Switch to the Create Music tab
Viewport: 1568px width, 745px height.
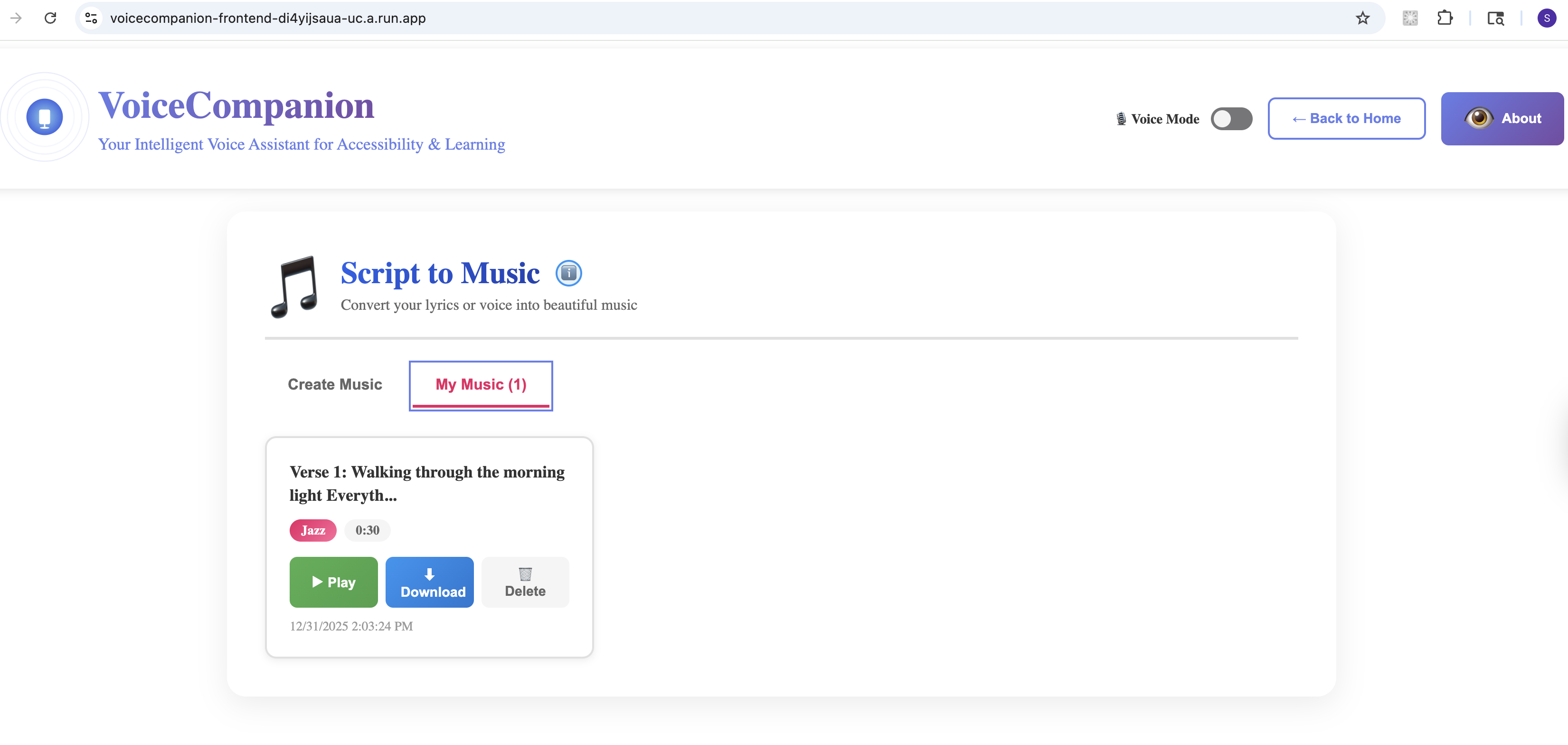335,384
